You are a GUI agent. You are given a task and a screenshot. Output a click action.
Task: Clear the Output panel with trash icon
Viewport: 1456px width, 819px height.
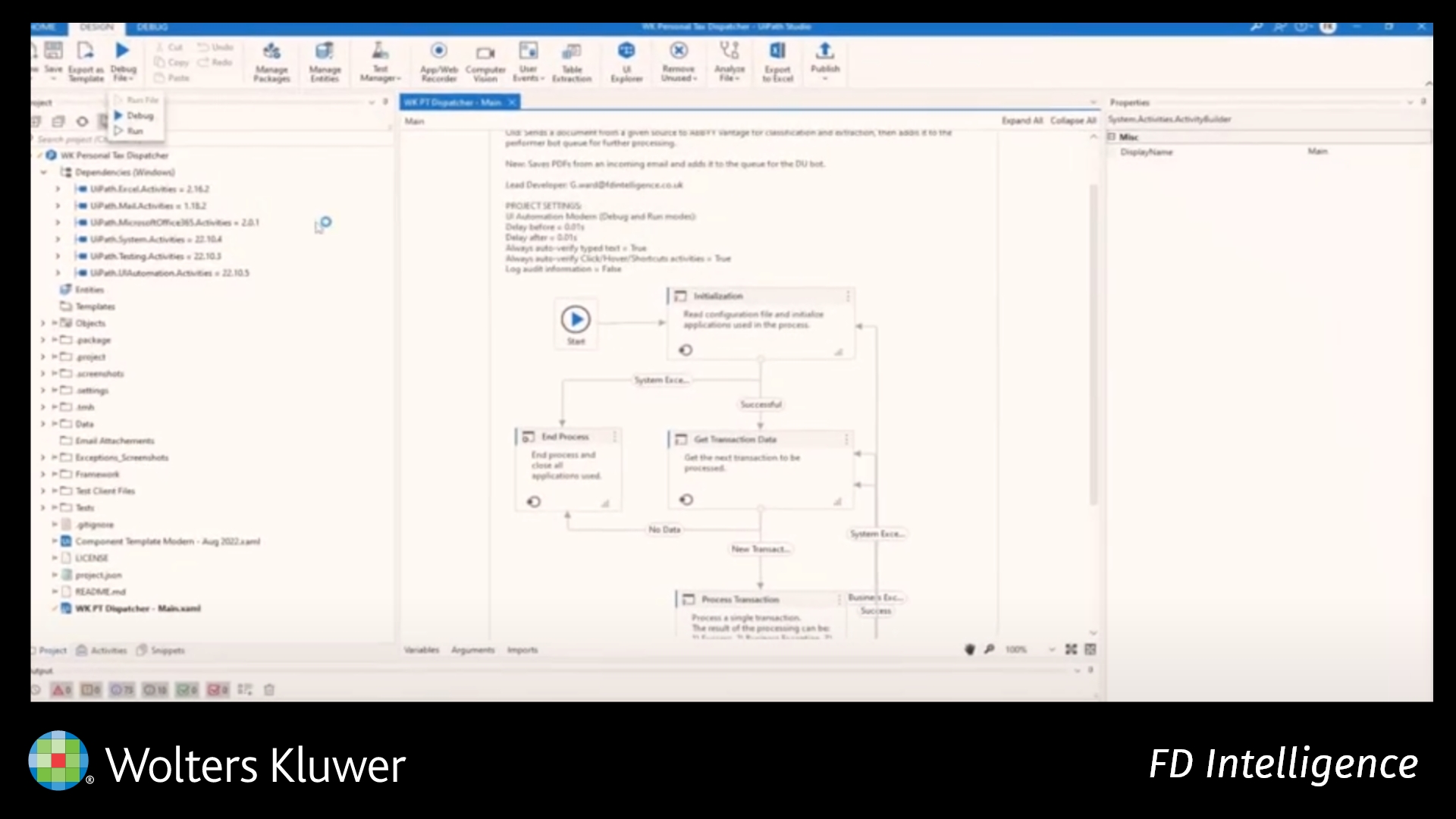coord(268,689)
